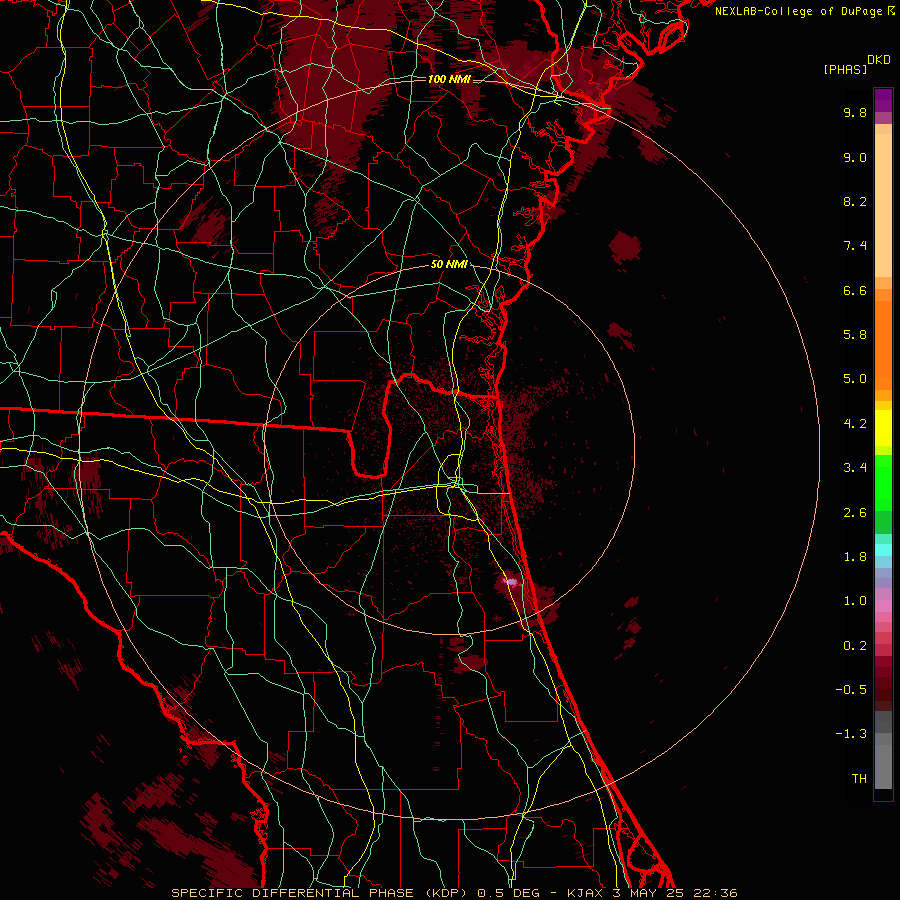Click the pink segment of the color bar
Screen dimensions: 900x900
pos(883,606)
